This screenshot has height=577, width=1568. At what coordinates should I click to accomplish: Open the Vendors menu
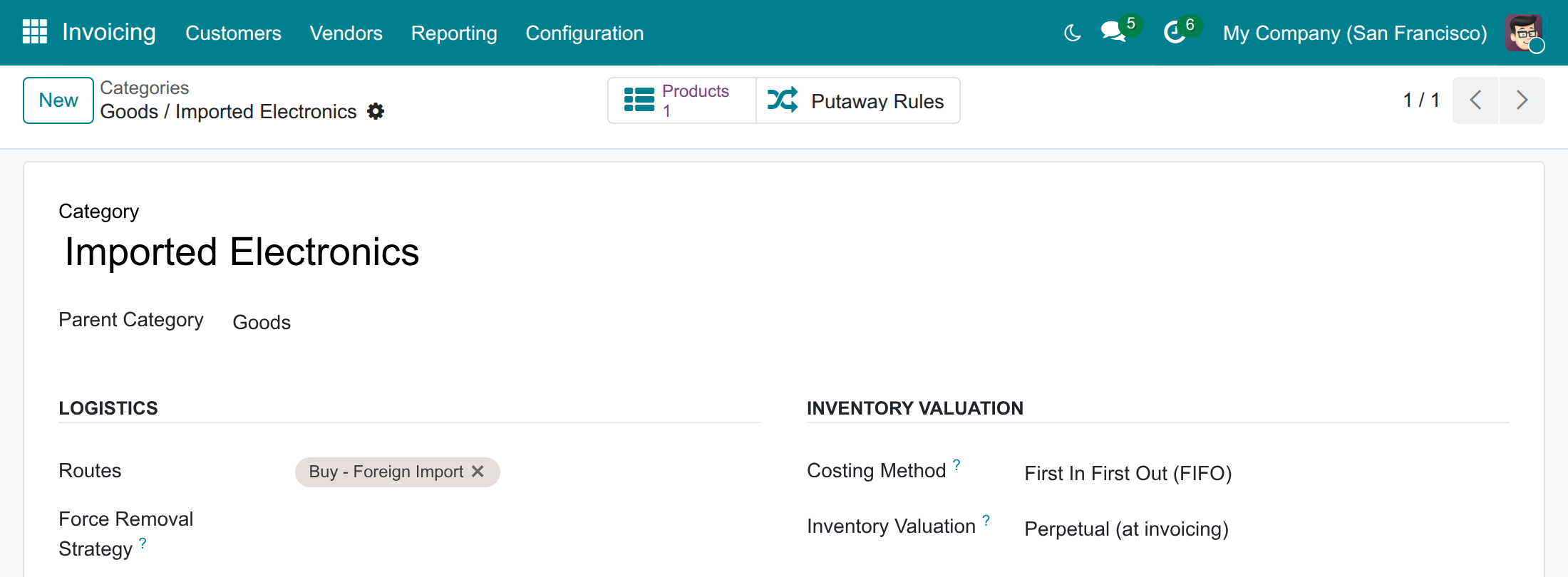pos(346,33)
